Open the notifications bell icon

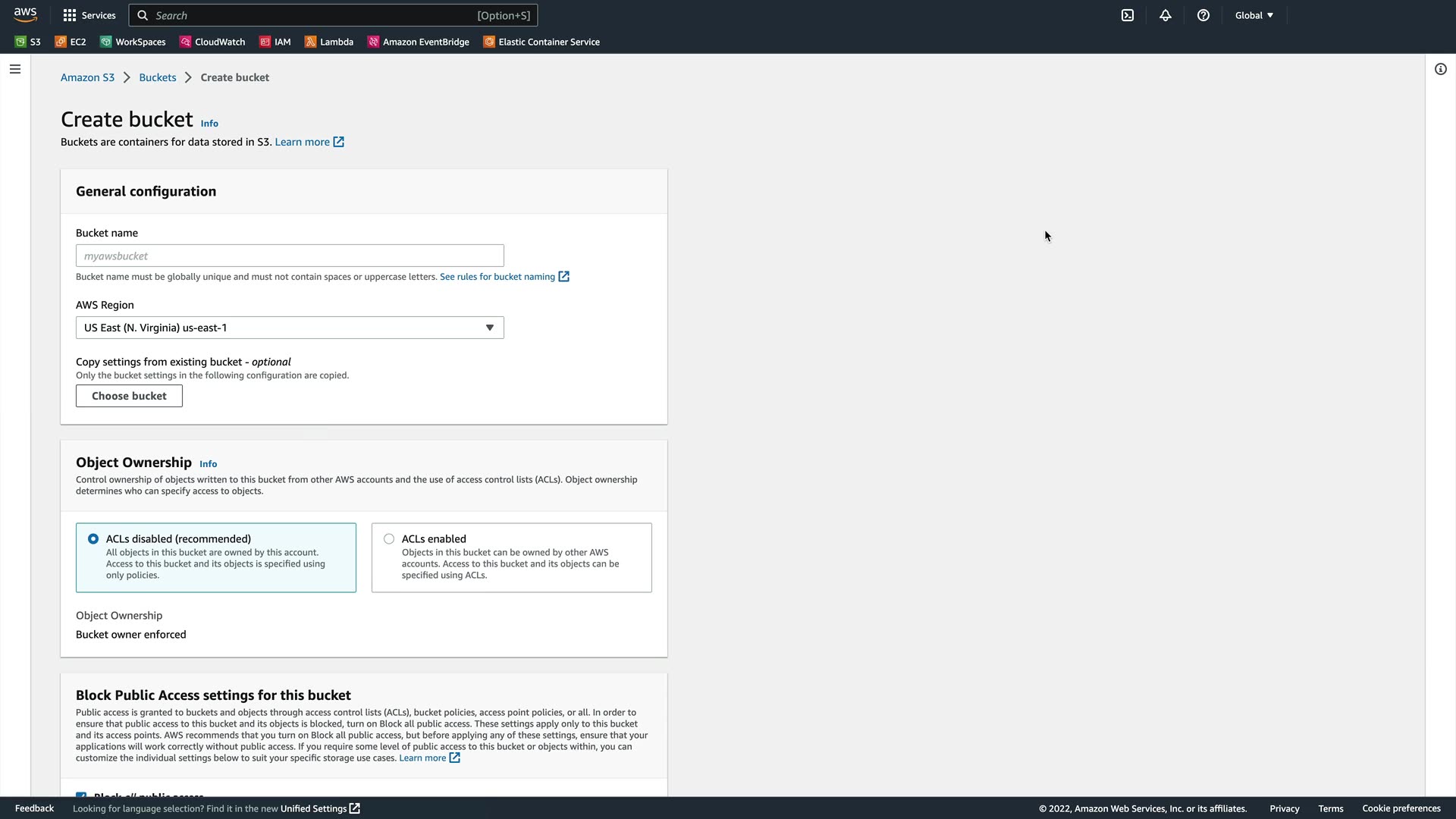[x=1166, y=15]
